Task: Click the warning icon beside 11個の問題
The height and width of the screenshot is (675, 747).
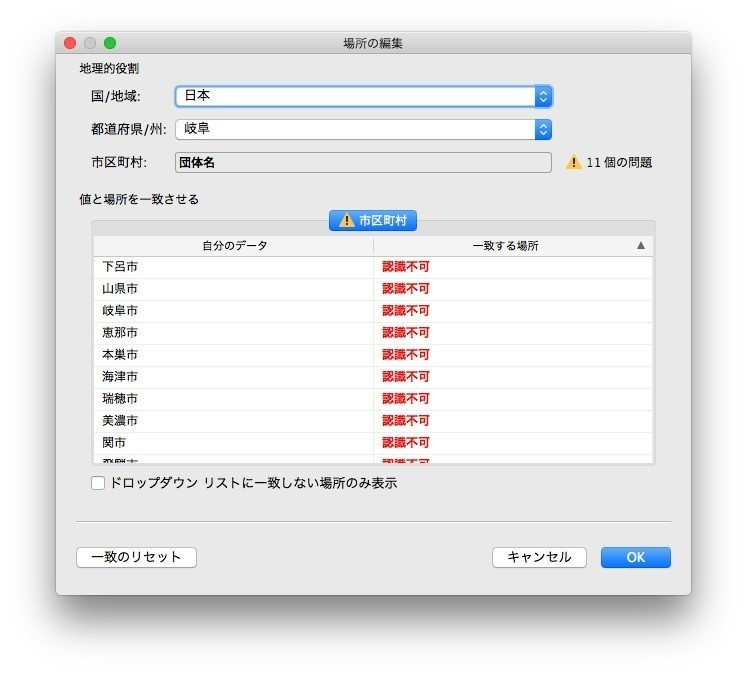Action: point(573,162)
